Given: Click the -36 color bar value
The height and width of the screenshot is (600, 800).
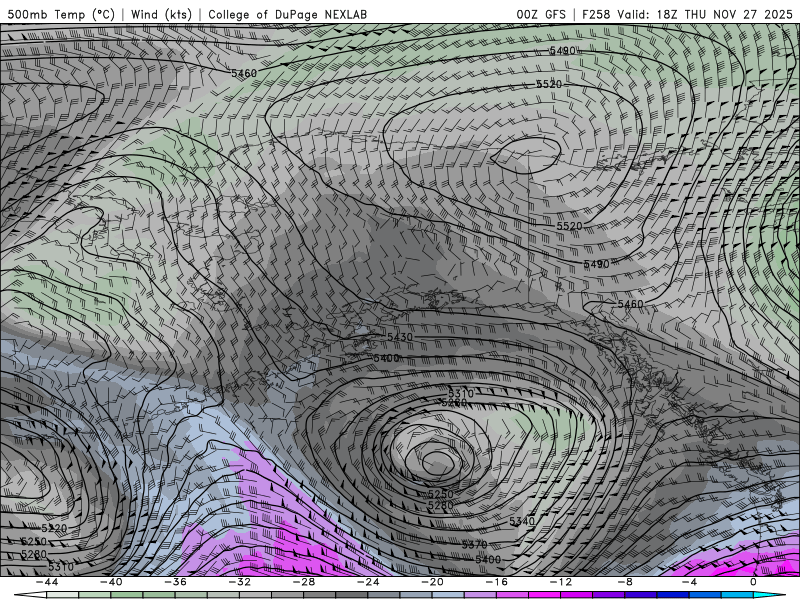Looking at the screenshot, I should pos(175,582).
